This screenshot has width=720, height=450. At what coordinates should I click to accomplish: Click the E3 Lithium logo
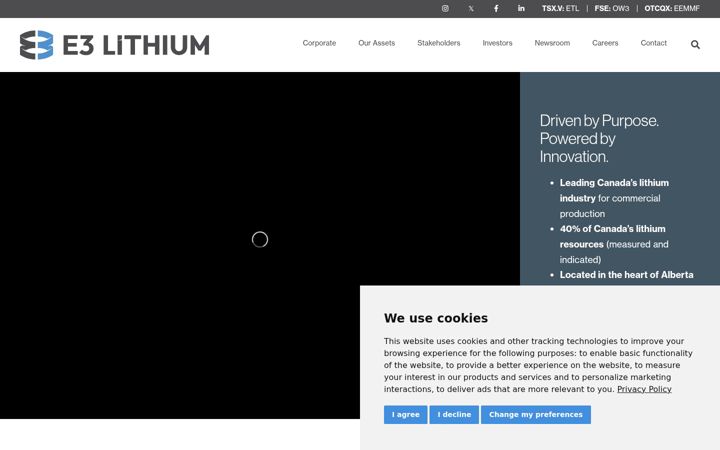pos(114,45)
